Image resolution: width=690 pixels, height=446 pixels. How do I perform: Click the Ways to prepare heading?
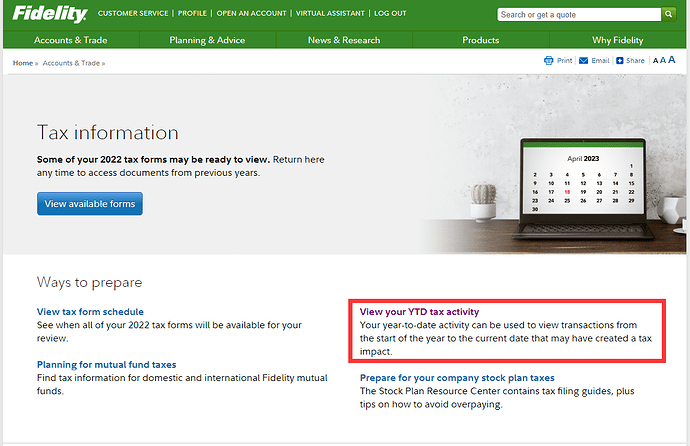pyautogui.click(x=89, y=282)
